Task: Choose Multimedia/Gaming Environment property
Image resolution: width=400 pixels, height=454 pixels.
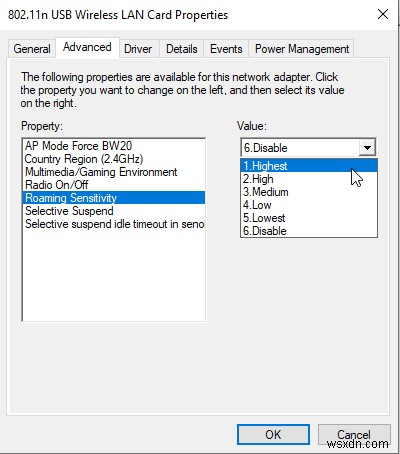Action: point(114,172)
